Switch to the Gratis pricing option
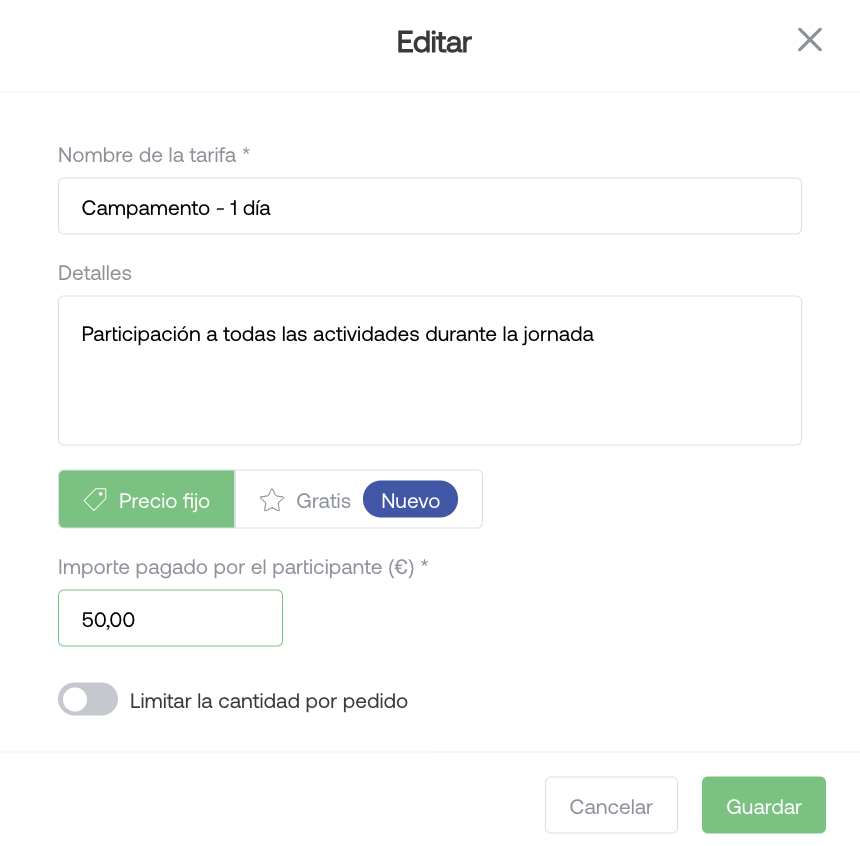 [x=359, y=499]
